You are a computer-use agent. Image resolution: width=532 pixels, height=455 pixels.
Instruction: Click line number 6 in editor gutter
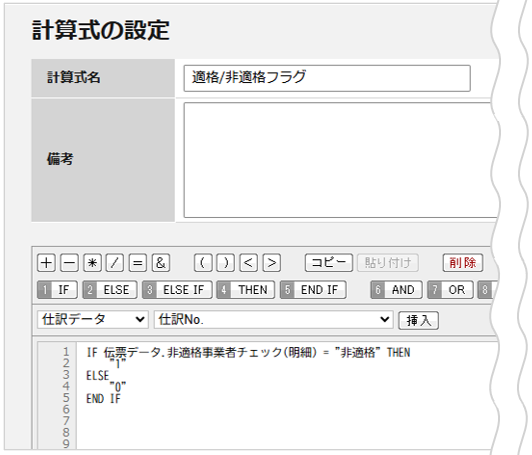[66, 410]
